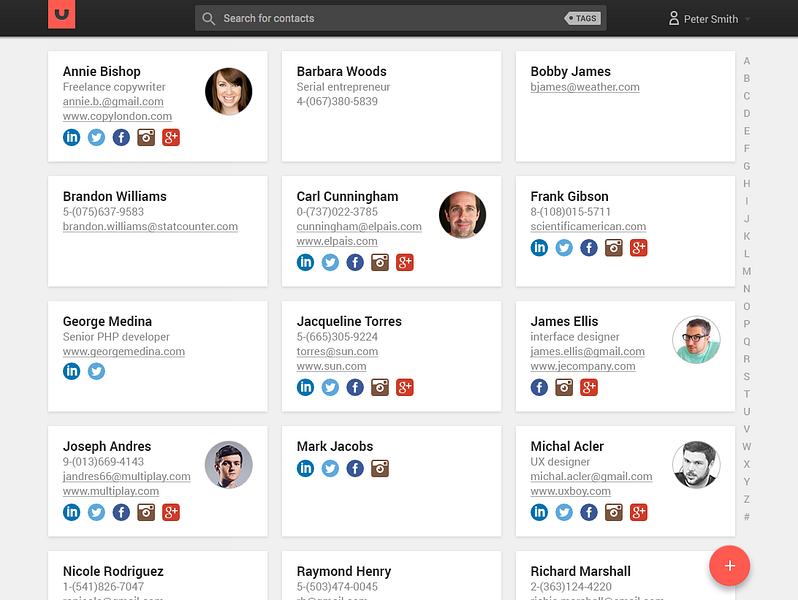
Task: Open scientificamerican.com link
Action: click(588, 226)
